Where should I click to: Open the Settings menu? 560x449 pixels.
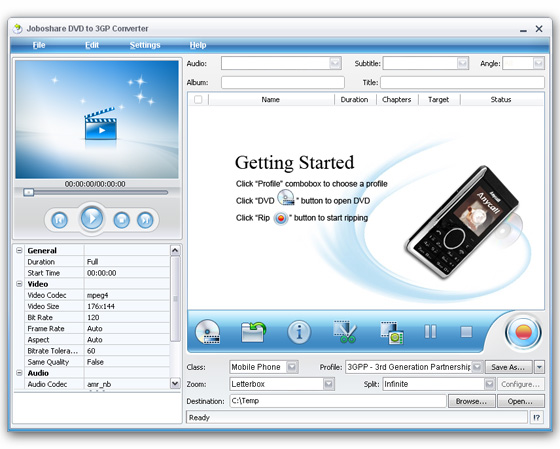point(145,45)
